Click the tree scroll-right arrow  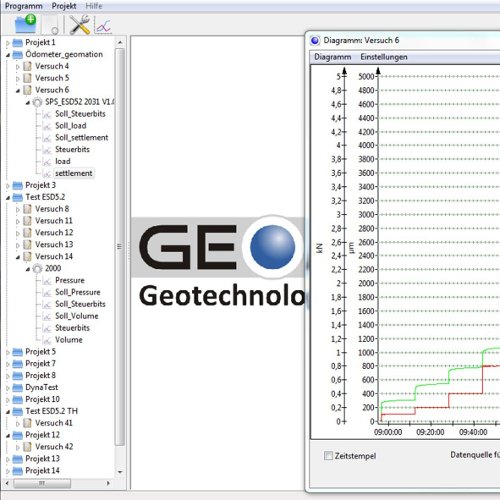click(x=108, y=483)
